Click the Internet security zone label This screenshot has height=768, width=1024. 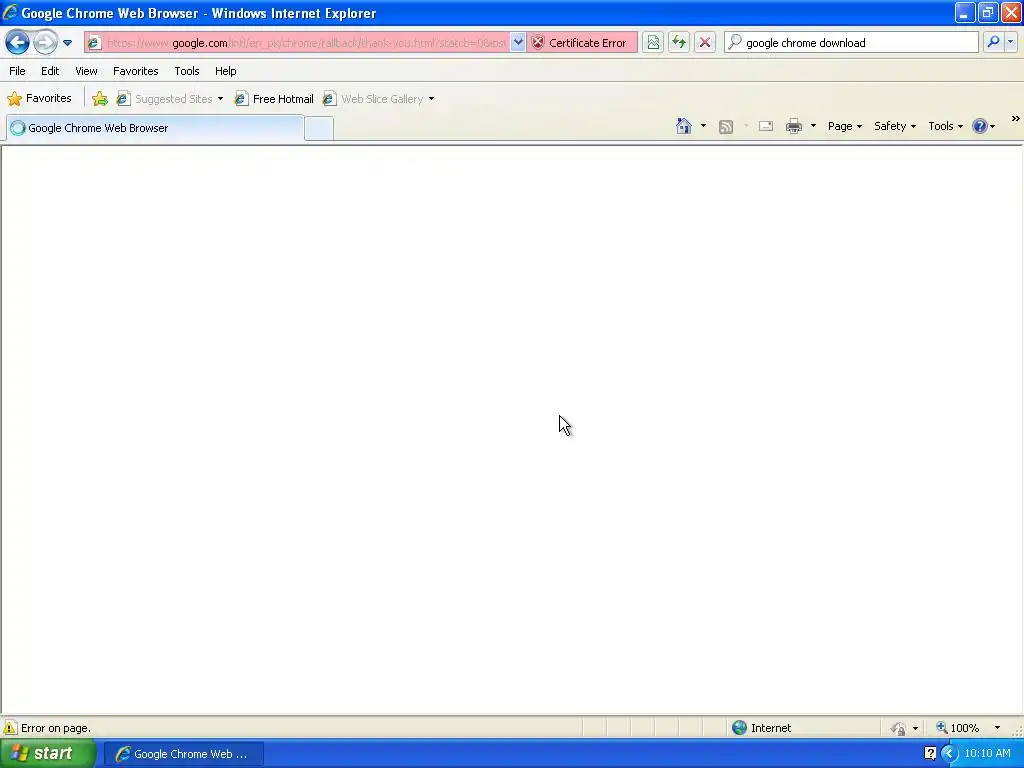(x=771, y=728)
